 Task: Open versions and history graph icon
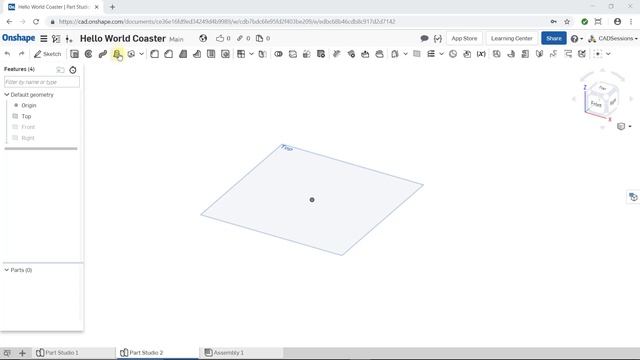(56, 38)
